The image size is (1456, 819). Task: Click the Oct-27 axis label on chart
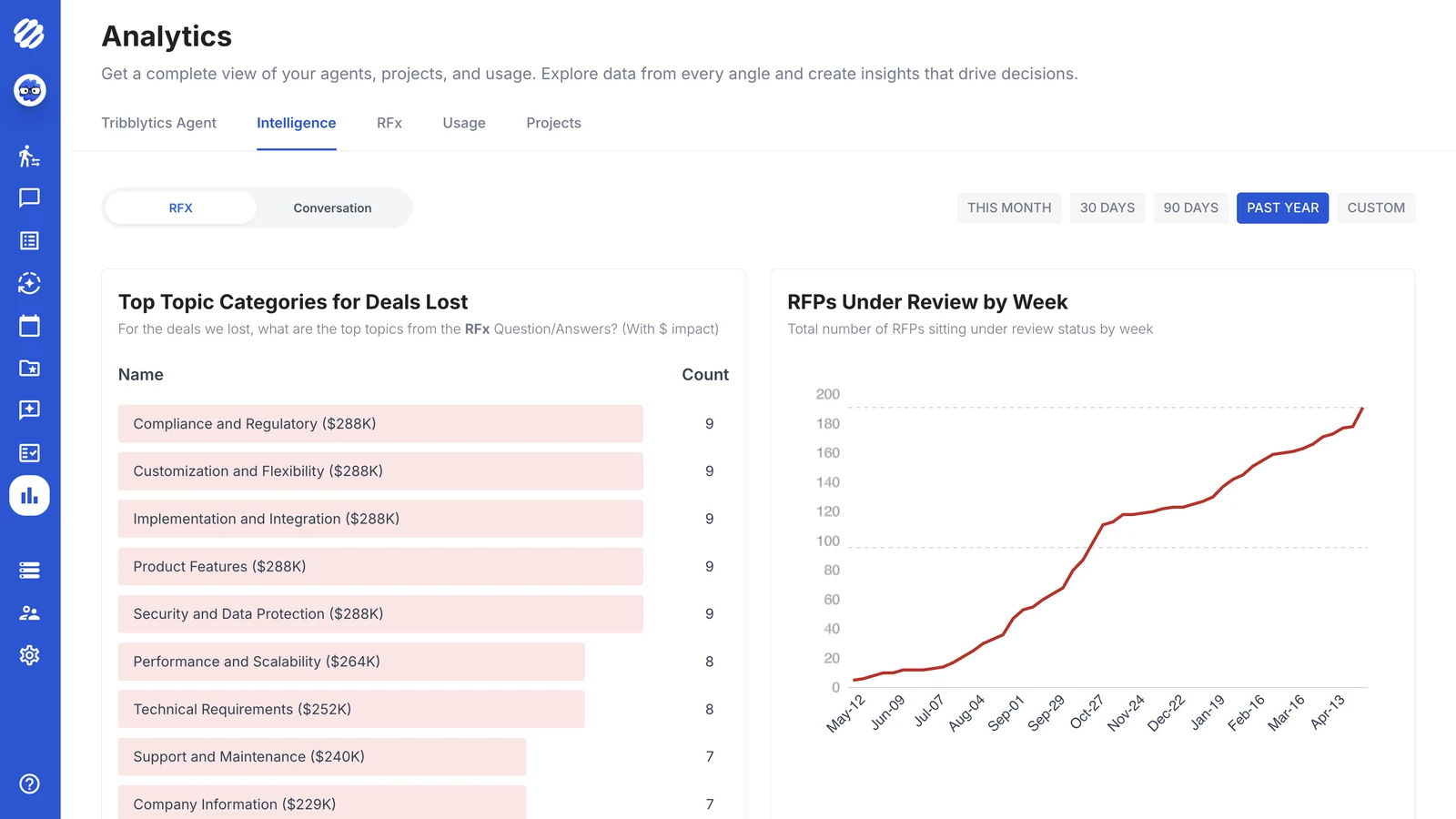tap(1087, 712)
